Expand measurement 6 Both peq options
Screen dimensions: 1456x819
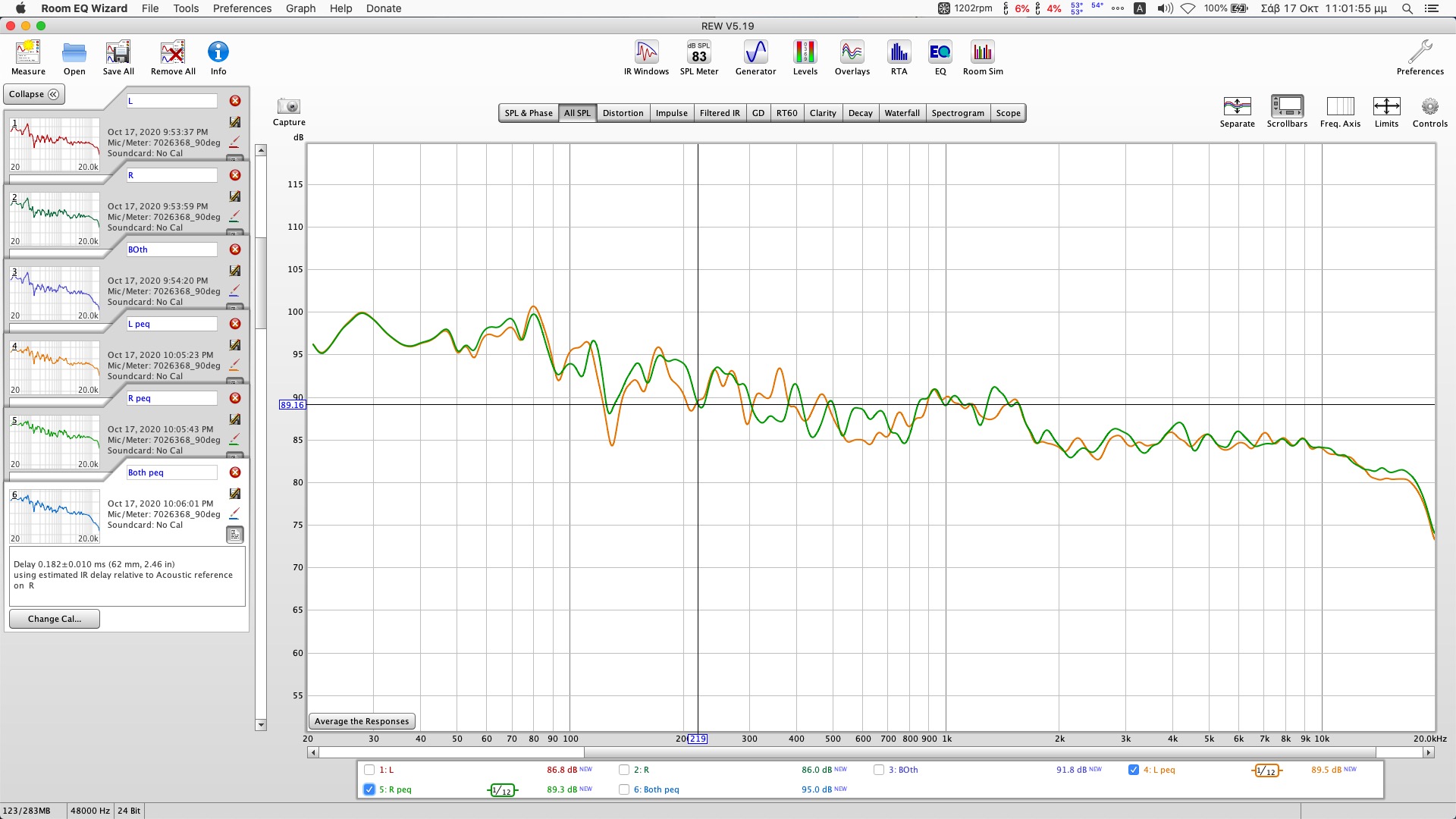(x=234, y=535)
